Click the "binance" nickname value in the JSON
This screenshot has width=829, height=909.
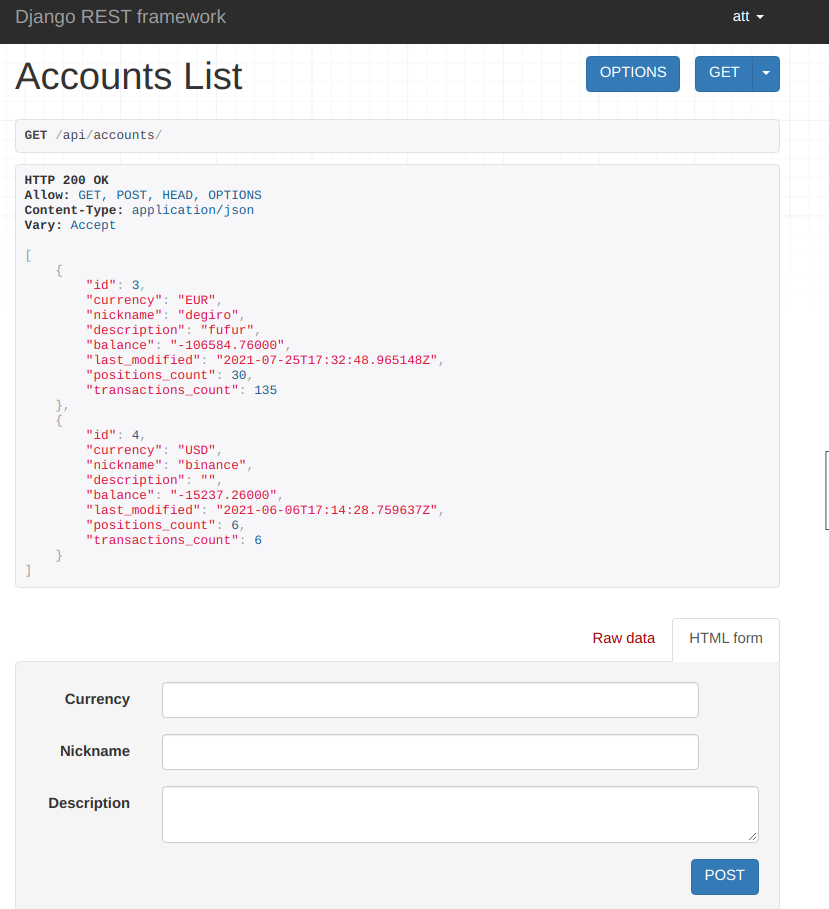[212, 465]
